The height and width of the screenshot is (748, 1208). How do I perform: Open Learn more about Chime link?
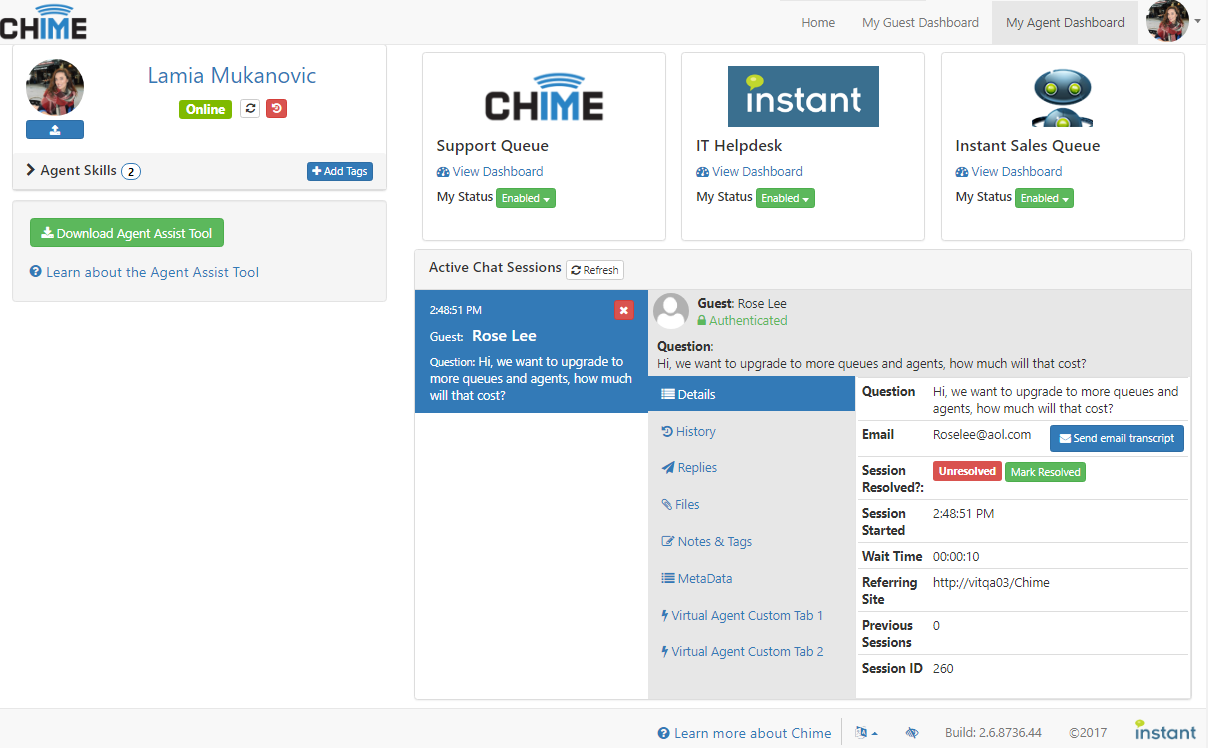(744, 733)
